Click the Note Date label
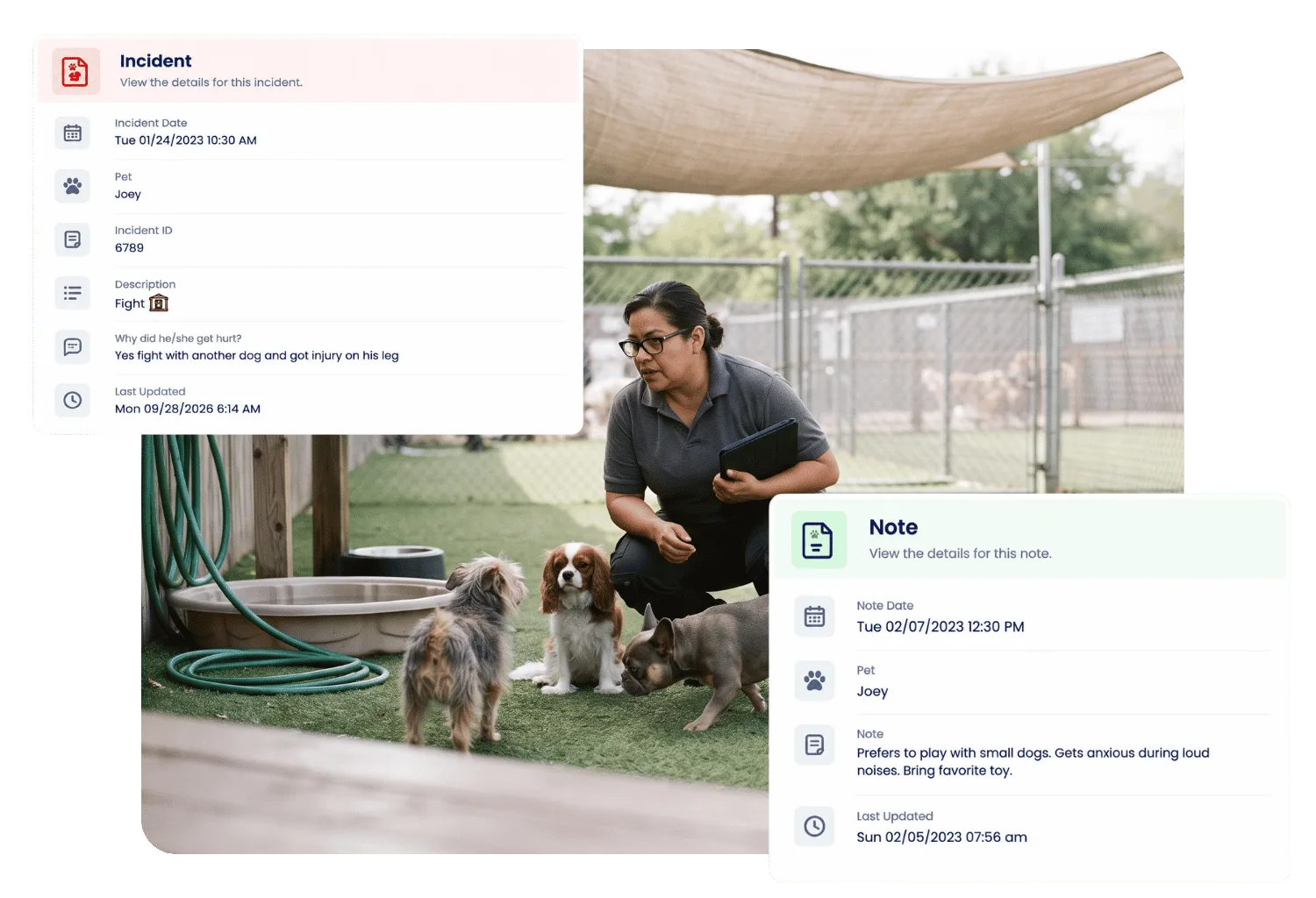The width and height of the screenshot is (1316, 898). [885, 605]
